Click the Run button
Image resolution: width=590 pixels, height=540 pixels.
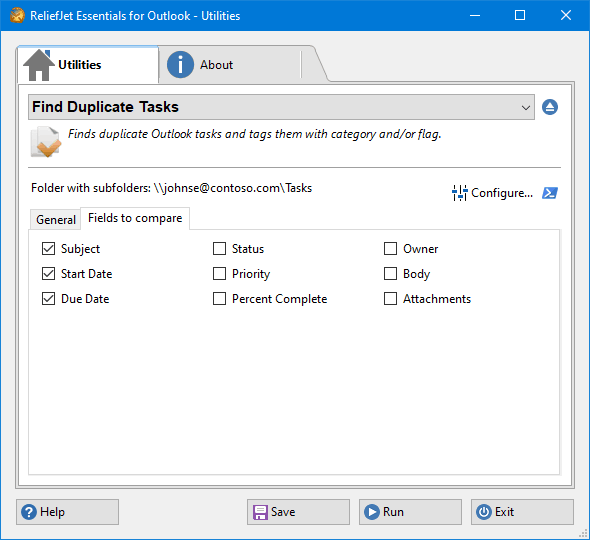click(x=410, y=512)
